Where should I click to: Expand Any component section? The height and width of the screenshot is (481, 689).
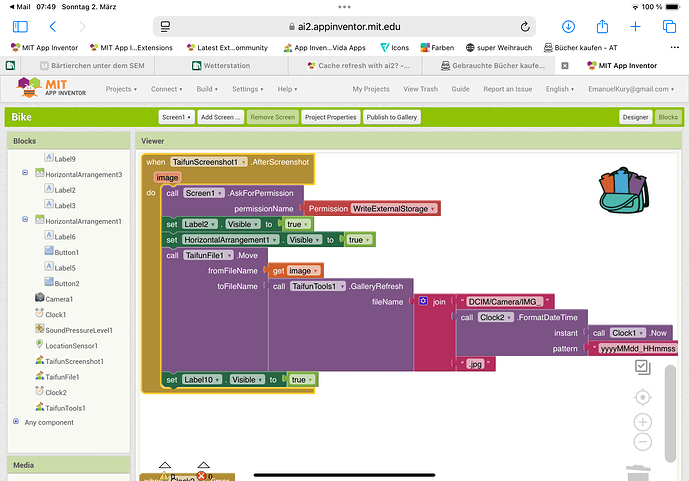click(x=16, y=421)
